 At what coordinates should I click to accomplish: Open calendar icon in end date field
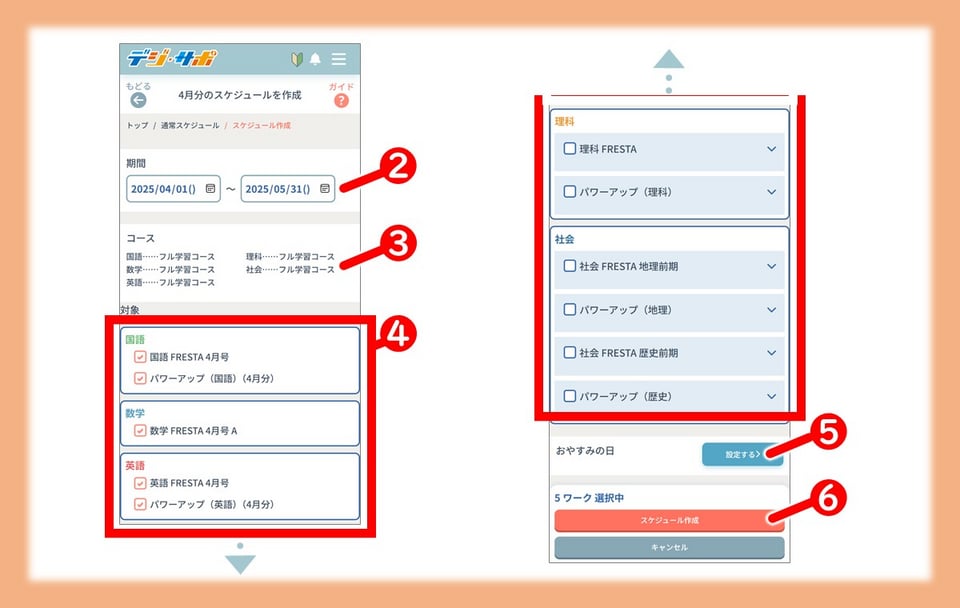click(x=325, y=188)
